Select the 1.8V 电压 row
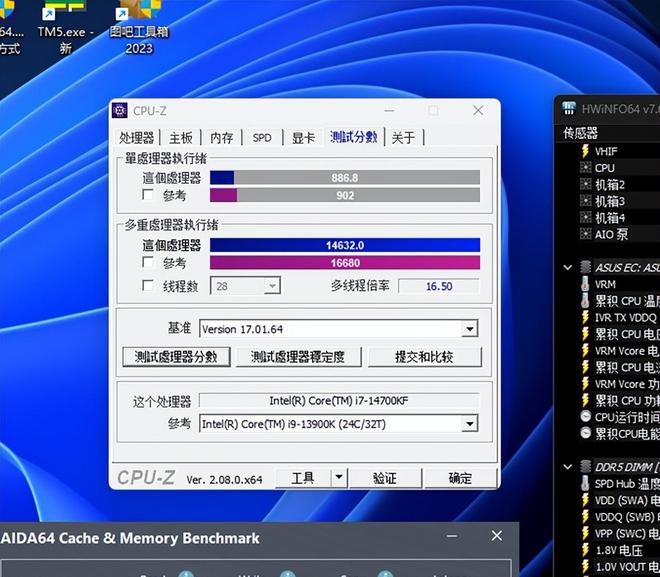 pos(619,550)
